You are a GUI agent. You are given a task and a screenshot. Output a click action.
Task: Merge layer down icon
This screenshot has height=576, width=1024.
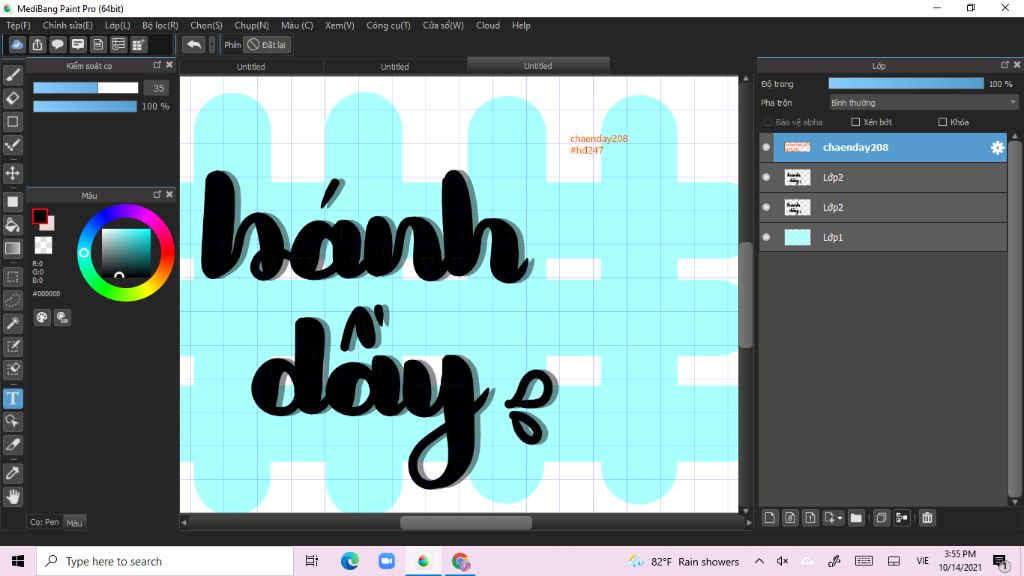click(902, 518)
